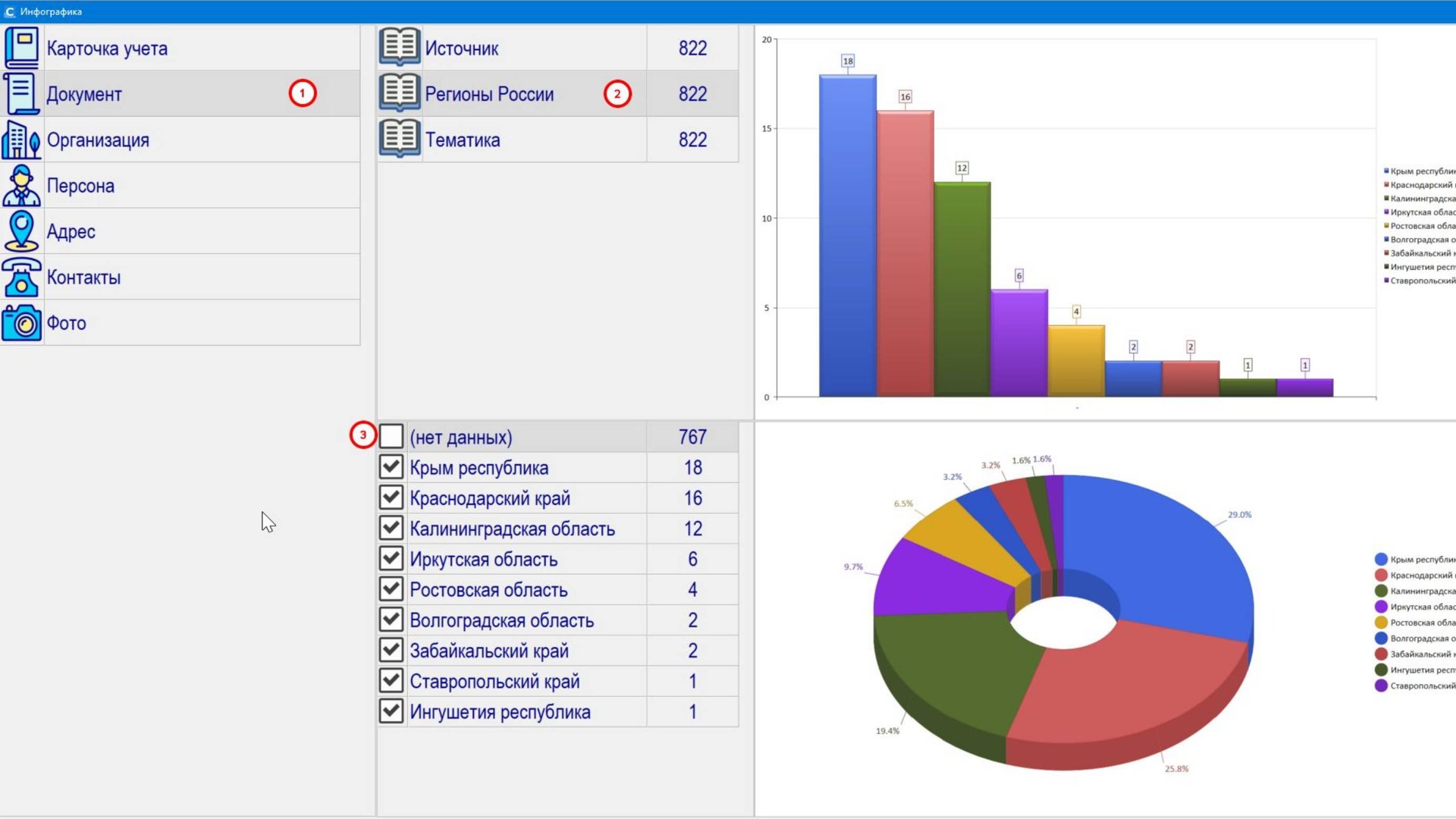Image resolution: width=1456 pixels, height=819 pixels.
Task: Click the Документ scroll icon
Action: [x=21, y=93]
